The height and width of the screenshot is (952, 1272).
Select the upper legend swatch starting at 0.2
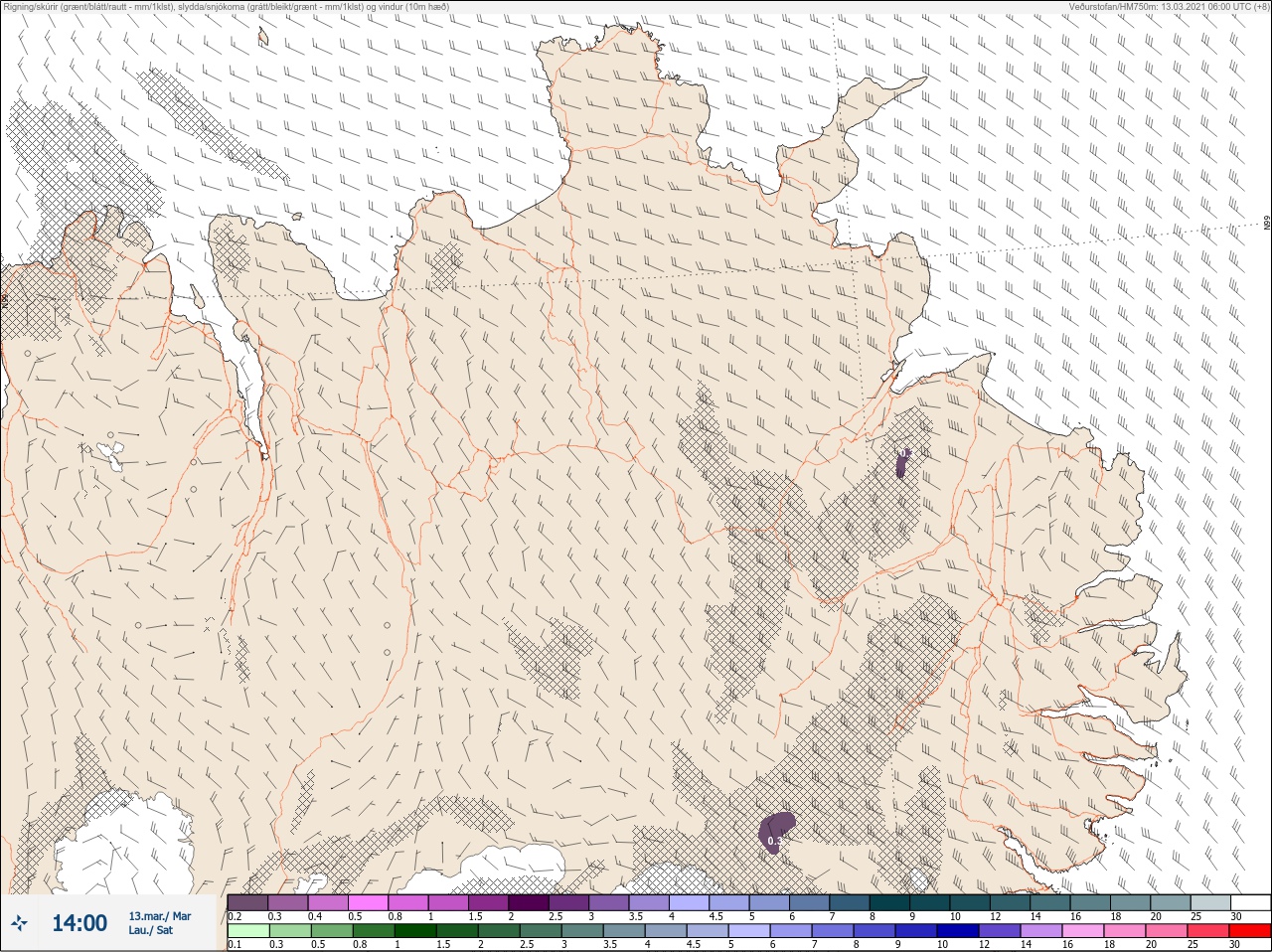coord(247,903)
